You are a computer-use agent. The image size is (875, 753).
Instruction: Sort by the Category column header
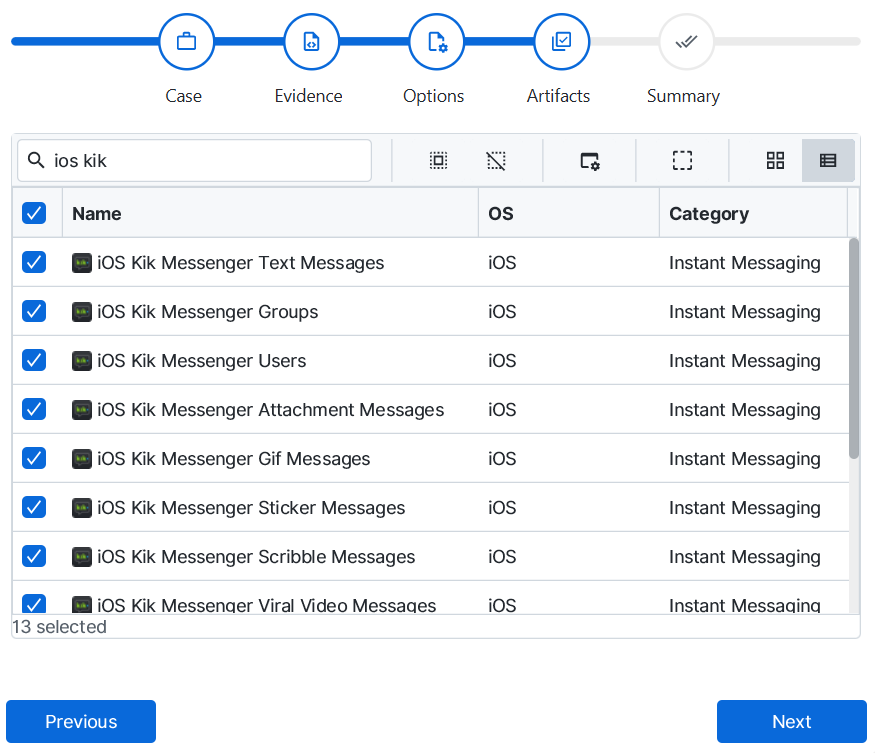[753, 213]
